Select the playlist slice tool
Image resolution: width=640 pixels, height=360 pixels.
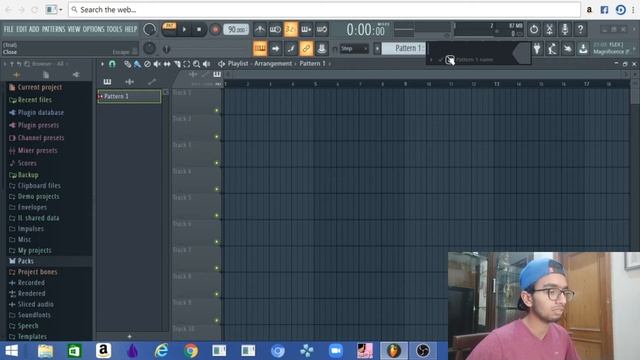177,64
